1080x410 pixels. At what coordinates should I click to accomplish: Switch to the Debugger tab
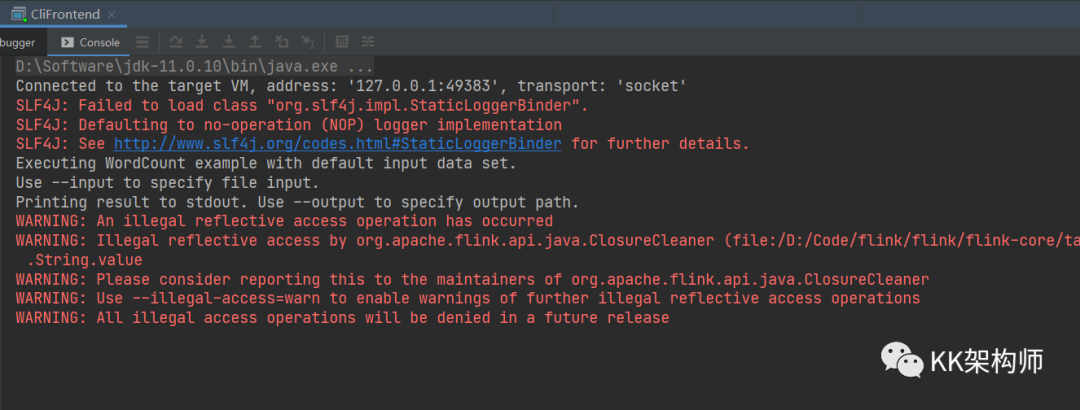[18, 42]
